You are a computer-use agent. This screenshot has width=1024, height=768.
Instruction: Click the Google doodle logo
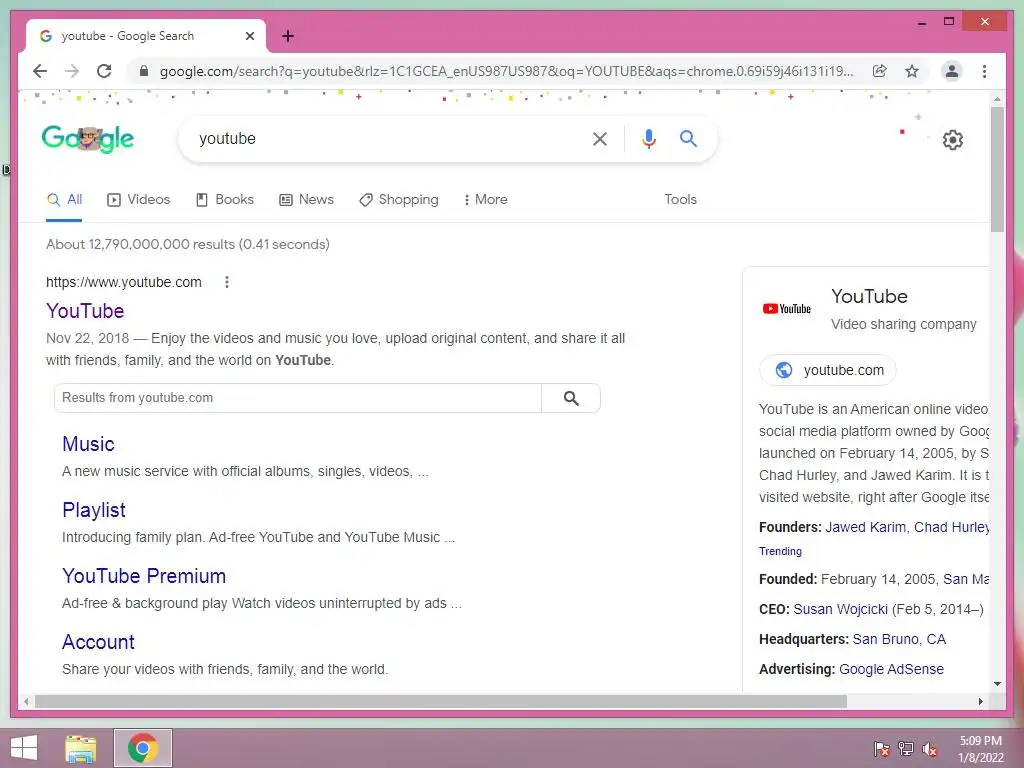click(88, 138)
